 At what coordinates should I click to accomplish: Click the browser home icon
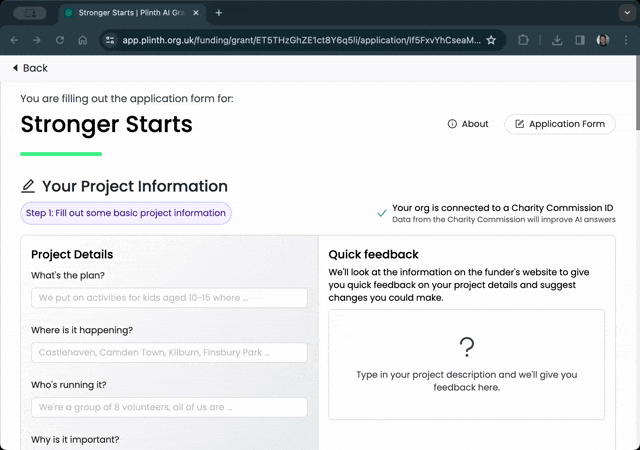pyautogui.click(x=83, y=40)
